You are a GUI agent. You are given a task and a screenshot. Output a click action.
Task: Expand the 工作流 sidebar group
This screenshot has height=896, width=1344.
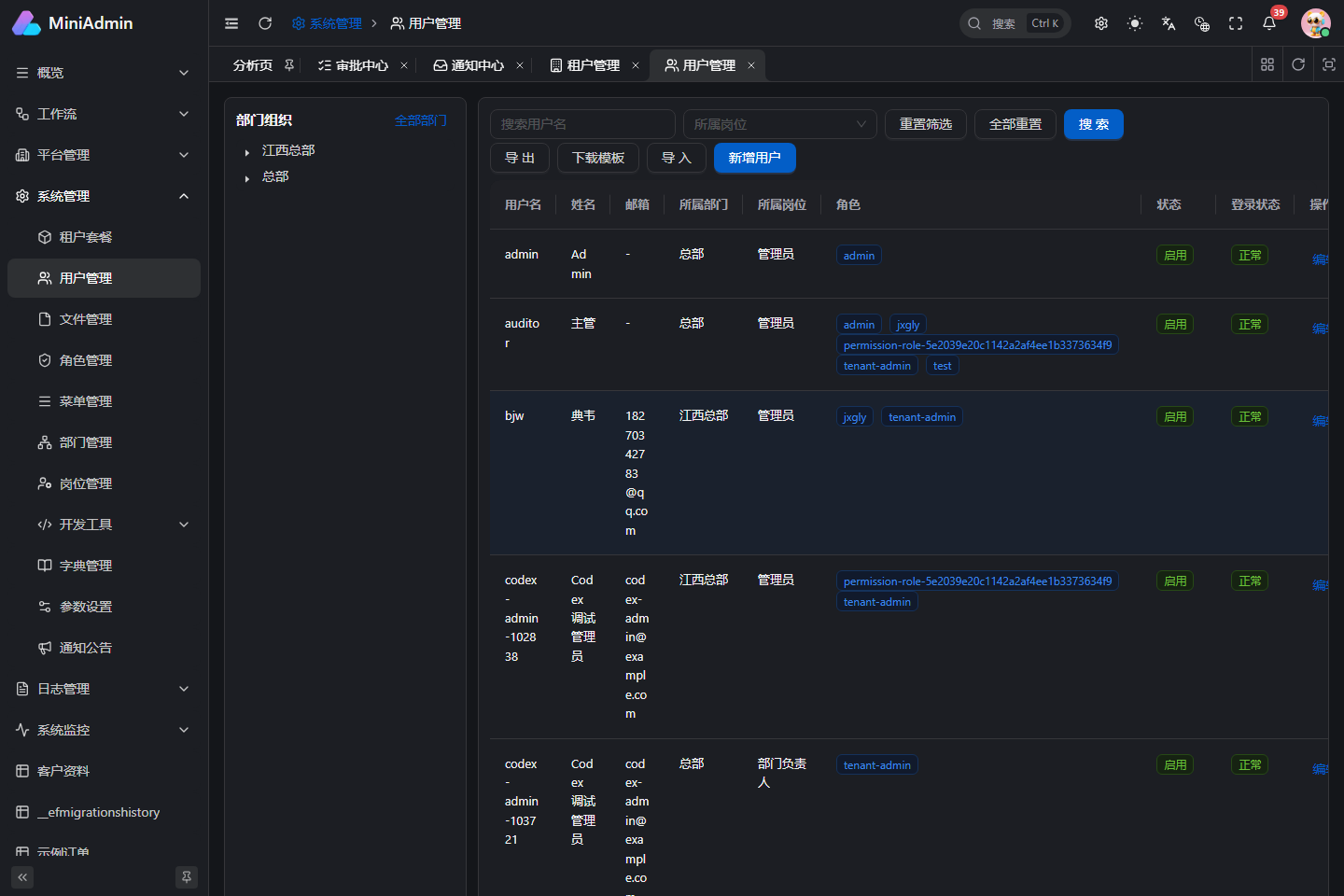104,114
